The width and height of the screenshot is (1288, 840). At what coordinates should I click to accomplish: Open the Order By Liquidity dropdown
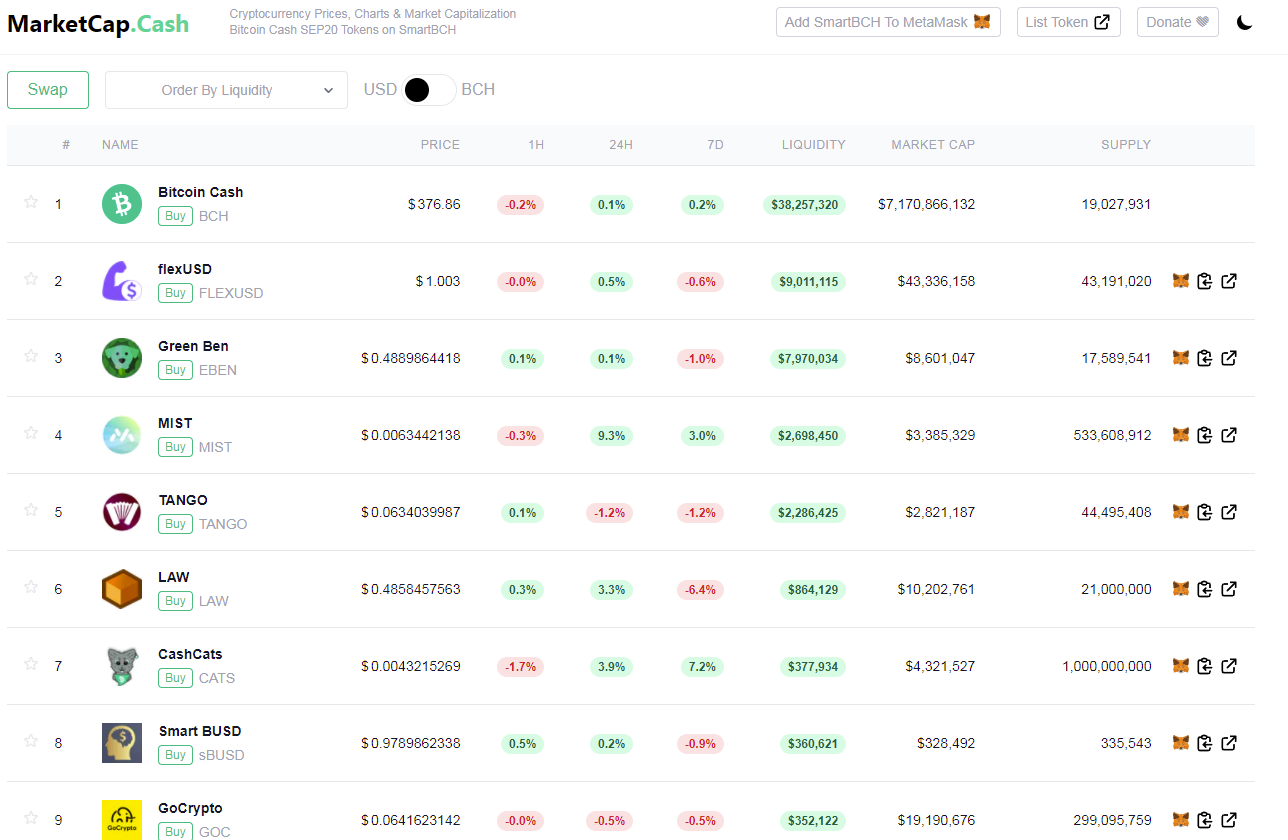226,90
